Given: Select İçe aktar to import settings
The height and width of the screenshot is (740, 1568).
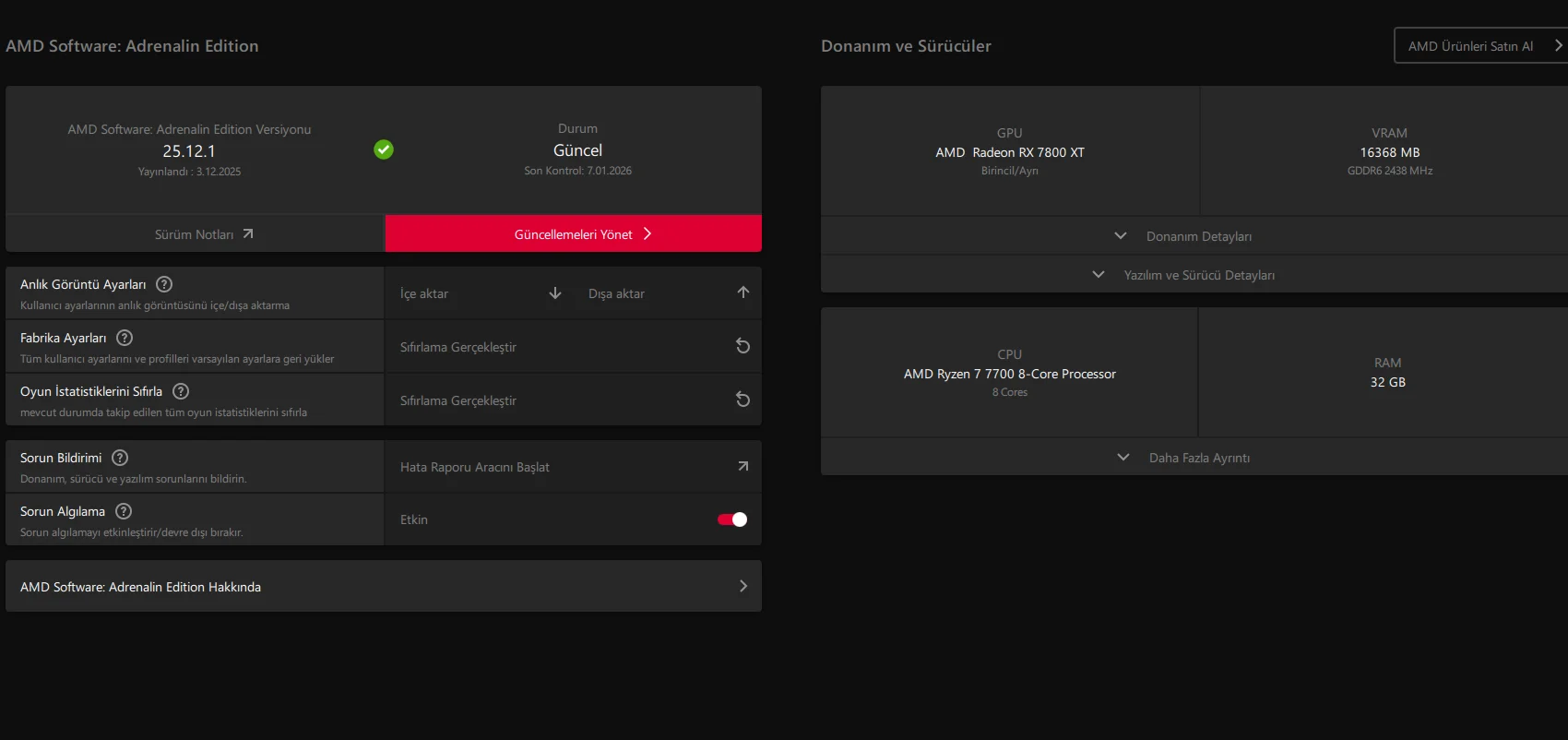Looking at the screenshot, I should [x=480, y=293].
